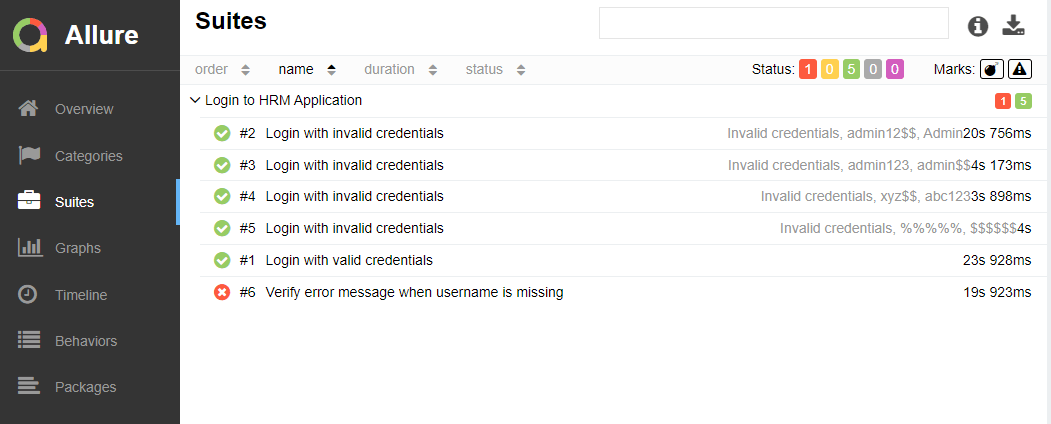Open Overview via the home icon
1051x424 pixels.
pyautogui.click(x=29, y=108)
